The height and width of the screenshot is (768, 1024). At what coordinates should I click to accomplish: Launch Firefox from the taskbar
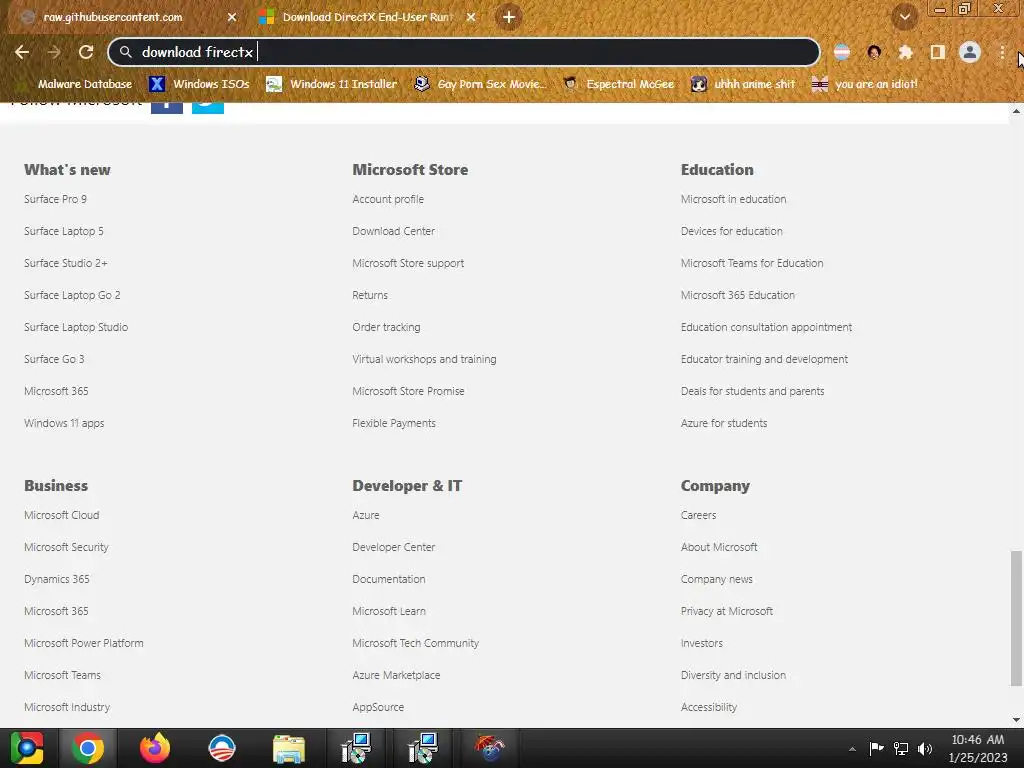click(155, 748)
